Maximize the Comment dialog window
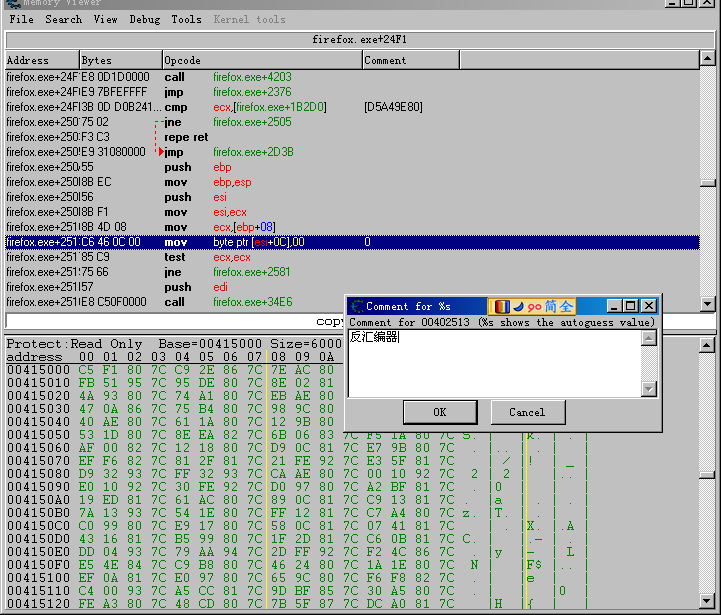Screen dimensions: 721x615 631,306
